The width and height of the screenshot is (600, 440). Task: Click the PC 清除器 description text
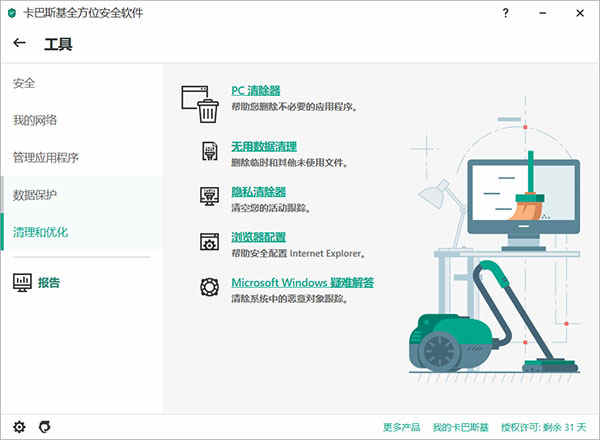click(x=294, y=107)
